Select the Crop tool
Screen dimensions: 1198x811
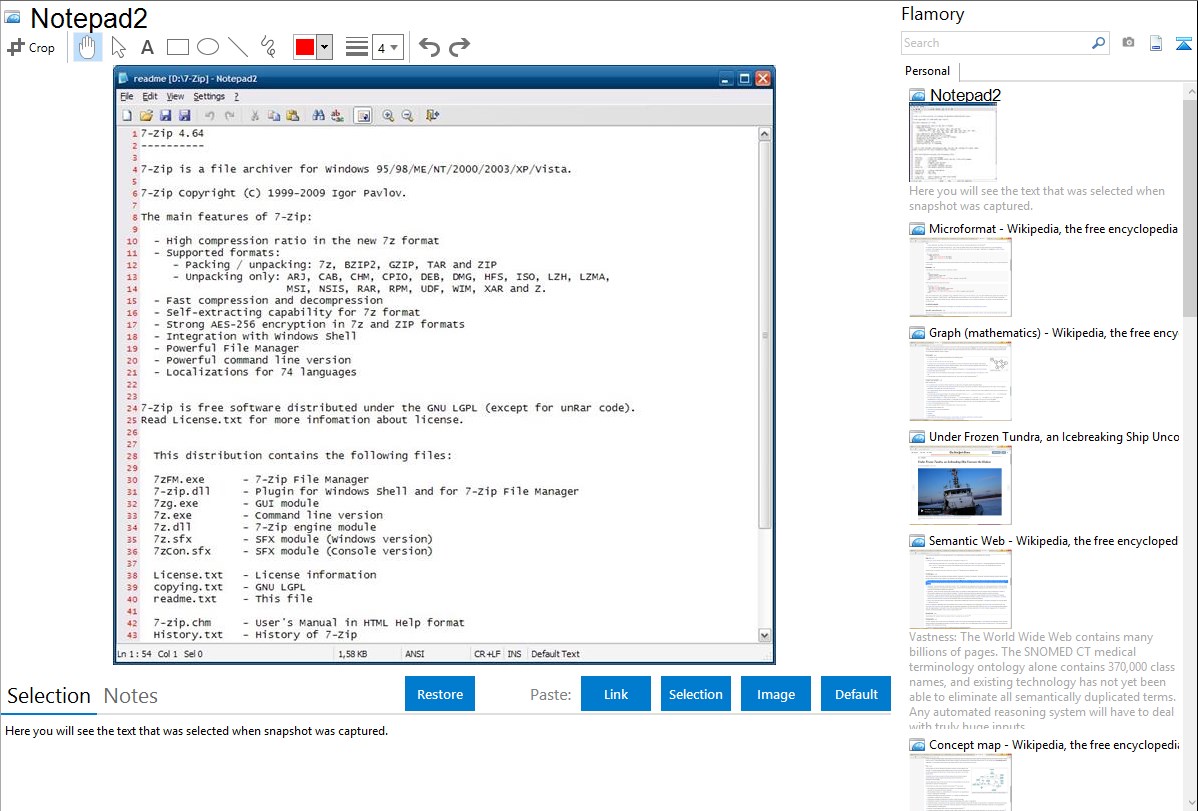(x=31, y=47)
